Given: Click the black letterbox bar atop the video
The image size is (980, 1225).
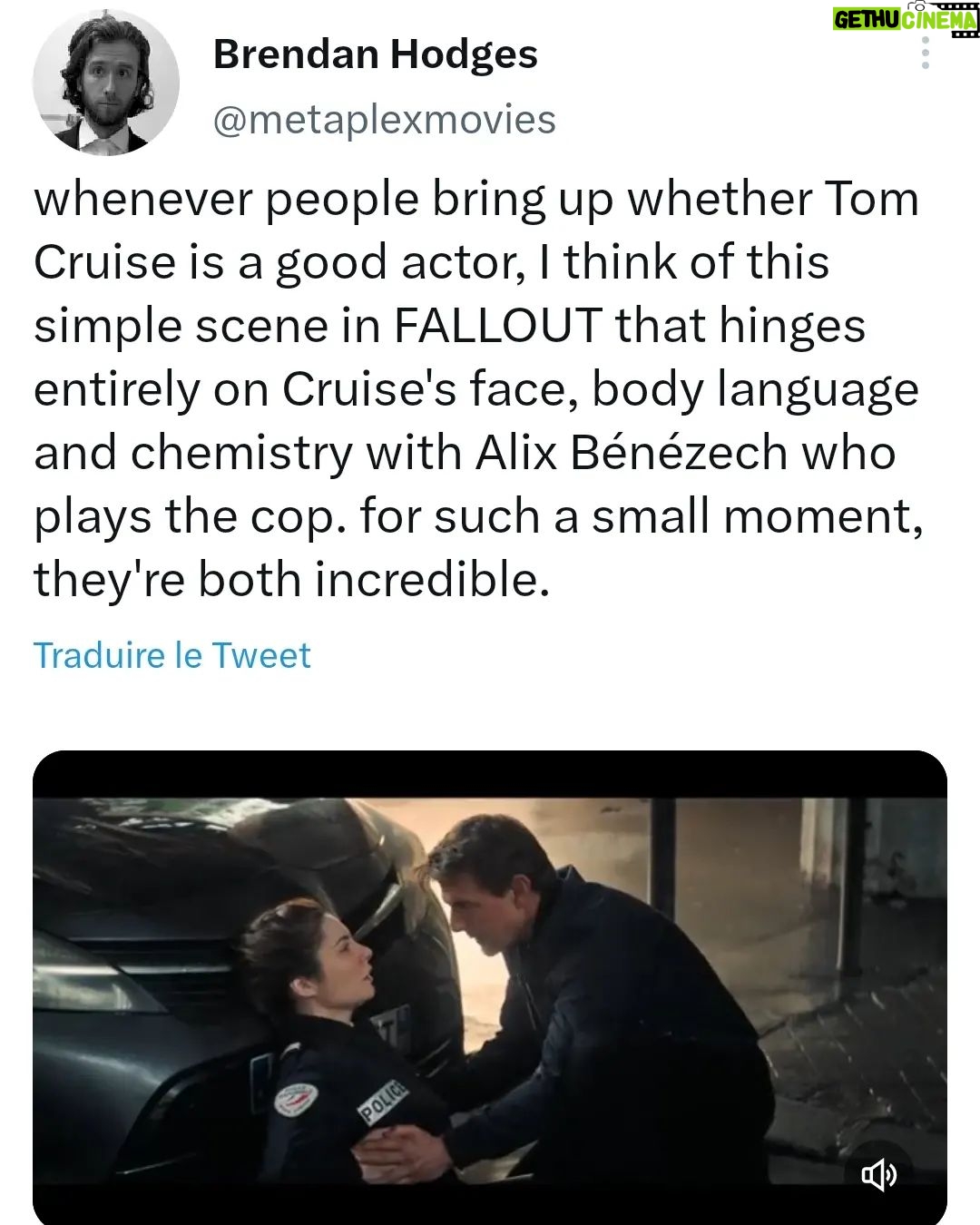Looking at the screenshot, I should [490, 774].
